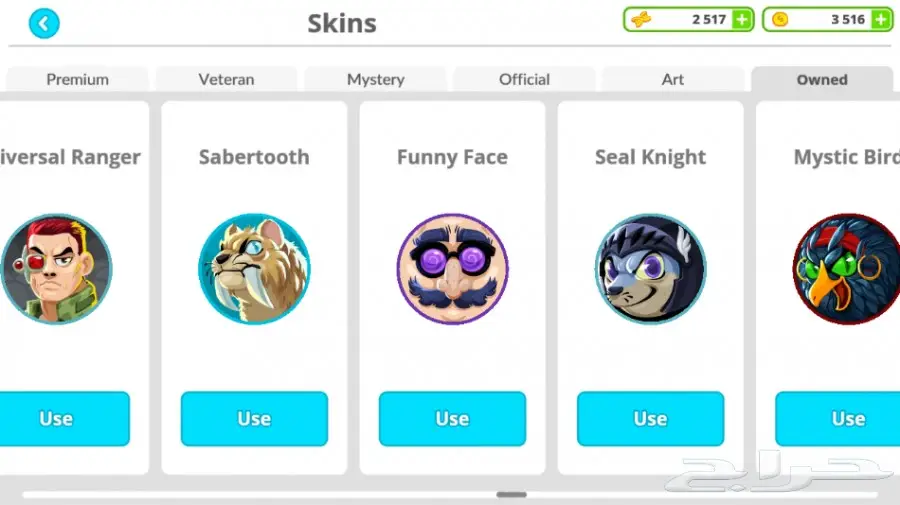Viewport: 900px width, 505px height.
Task: Select the Sabertooth skin avatar
Action: [254, 269]
